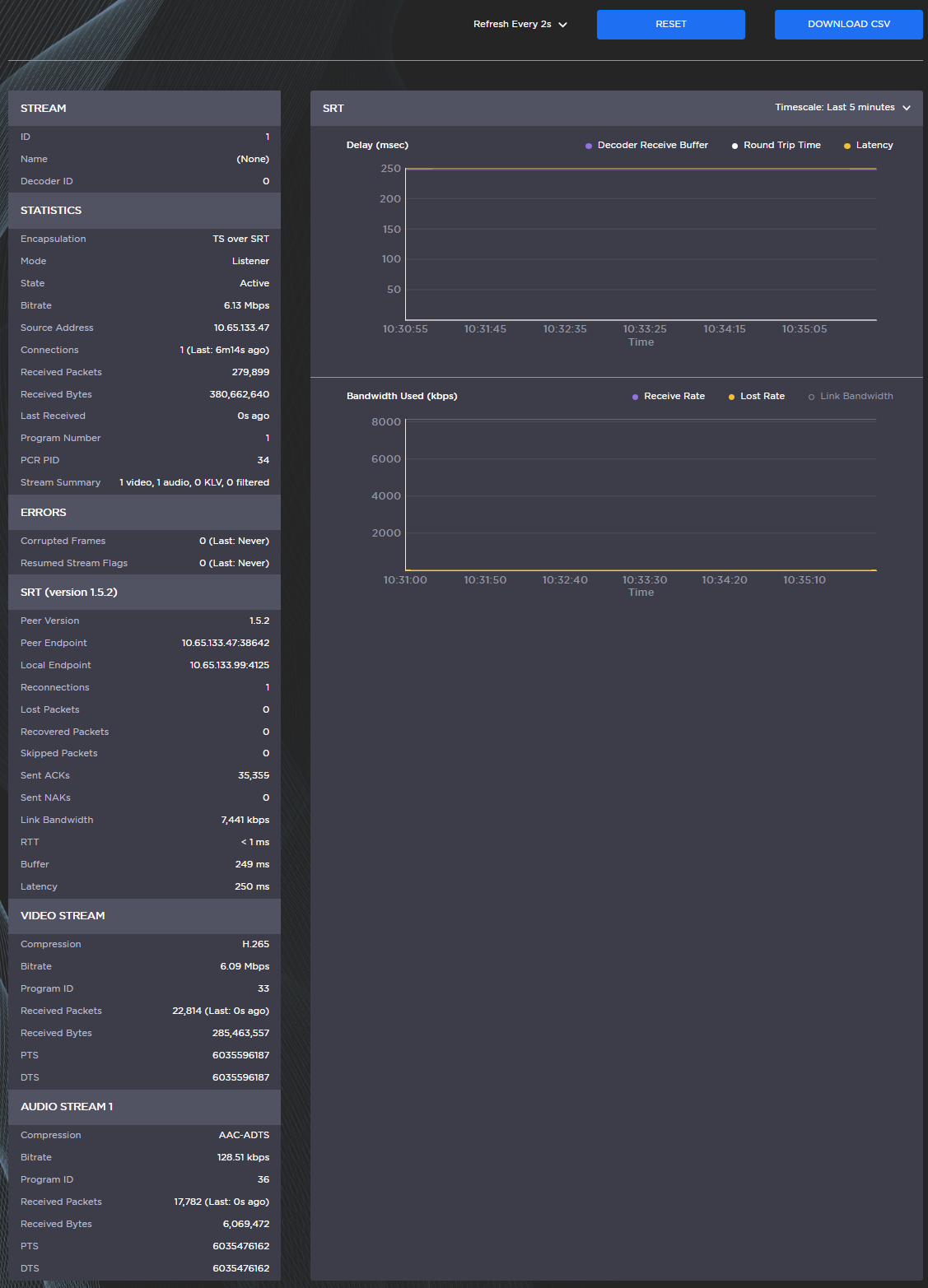Open the Timescale: Last 5 minutes dropdown
This screenshot has width=928, height=1288.
[x=834, y=107]
